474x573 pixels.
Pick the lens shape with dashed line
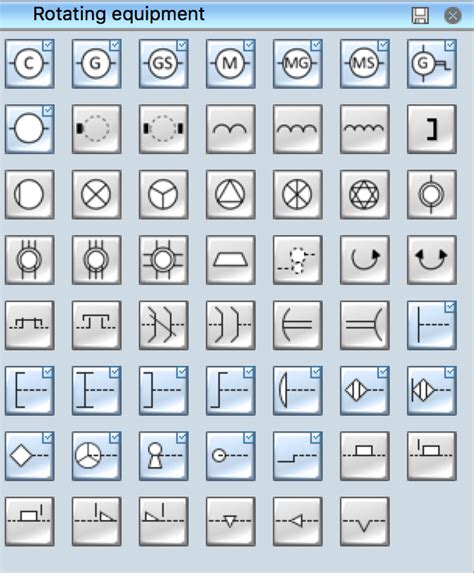pos(298,391)
